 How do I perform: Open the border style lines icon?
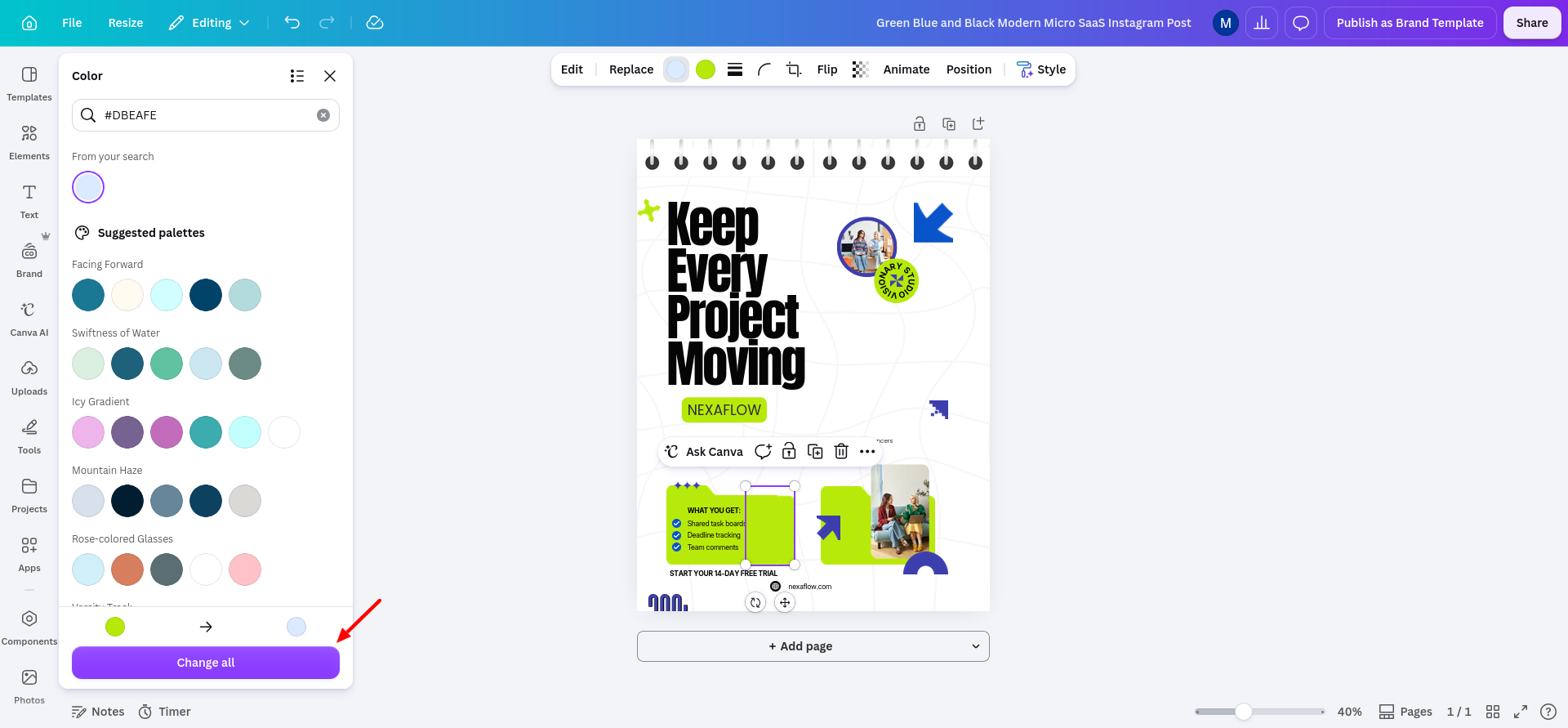[x=735, y=69]
